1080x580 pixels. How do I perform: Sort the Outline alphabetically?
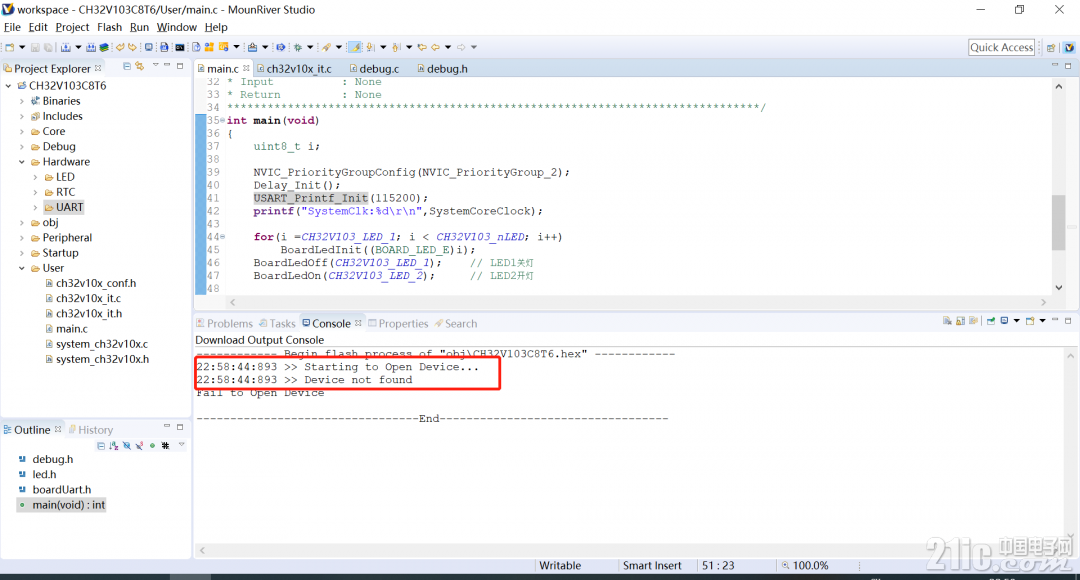[x=114, y=446]
